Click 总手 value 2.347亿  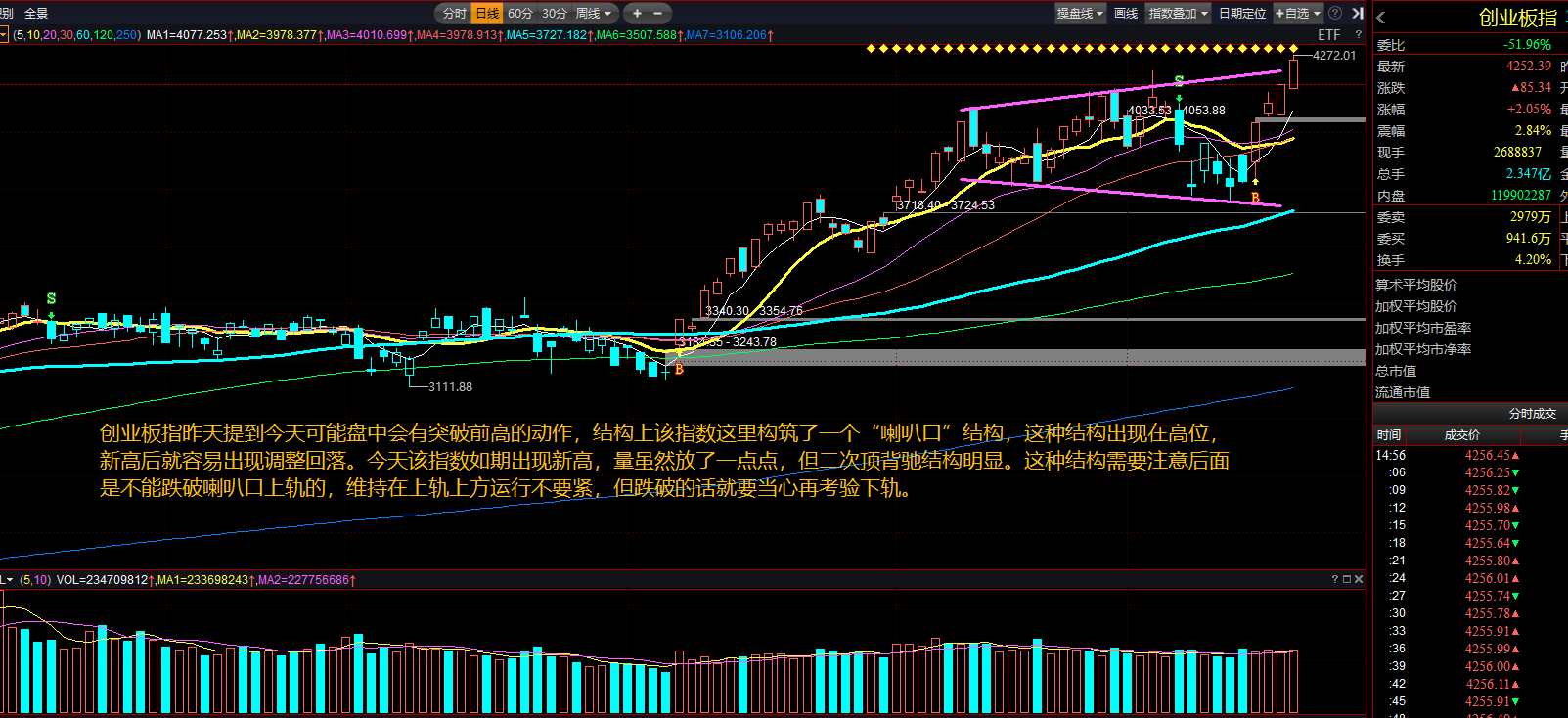click(x=1528, y=174)
